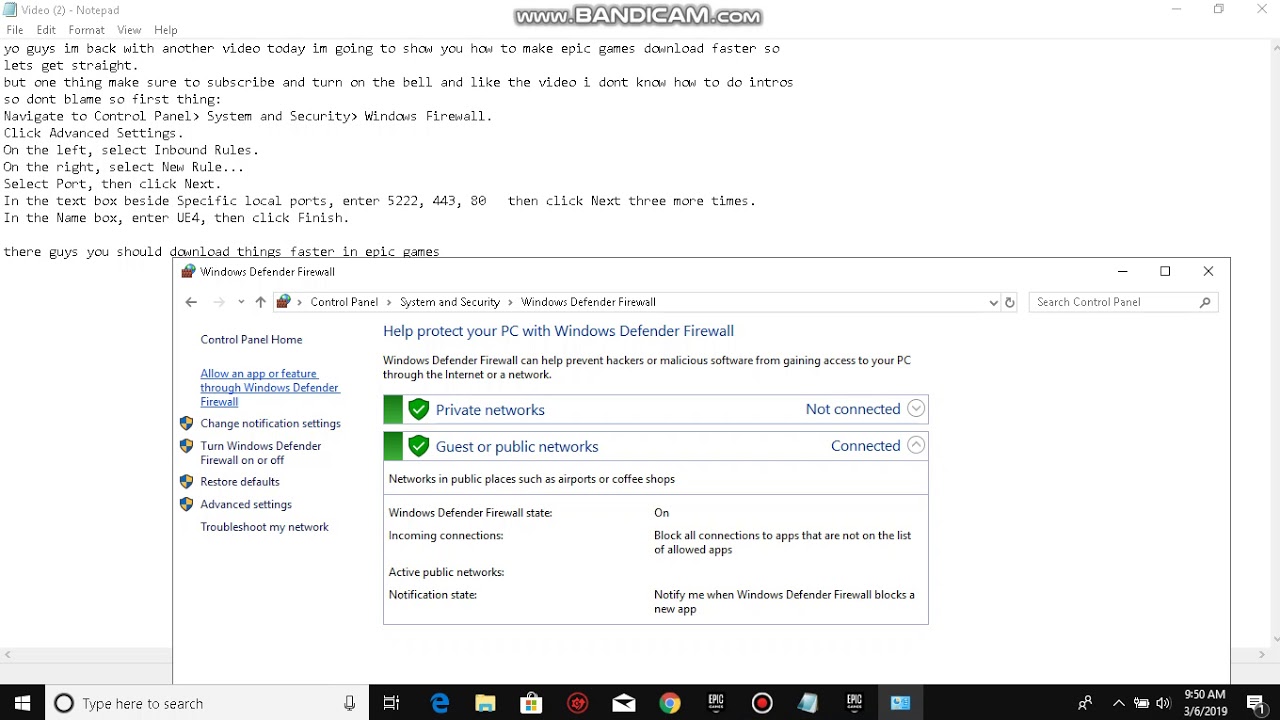Open the Notepad View menu
The width and height of the screenshot is (1280, 720).
129,30
